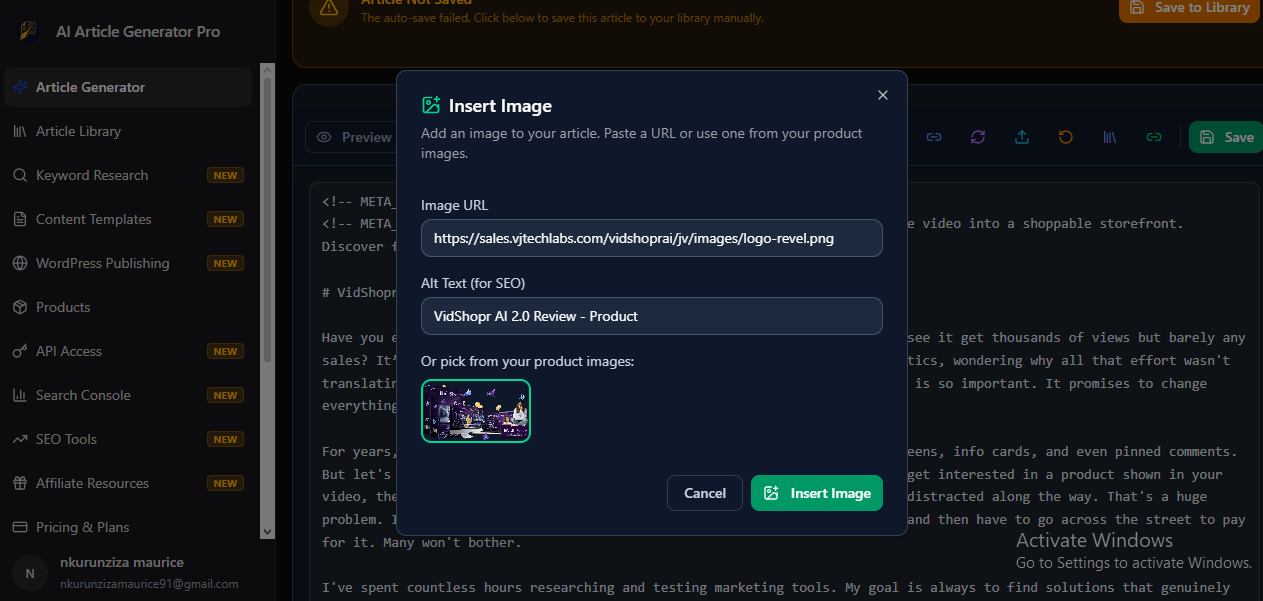Click the green link icon in toolbar
This screenshot has height=601, width=1263.
click(1154, 137)
